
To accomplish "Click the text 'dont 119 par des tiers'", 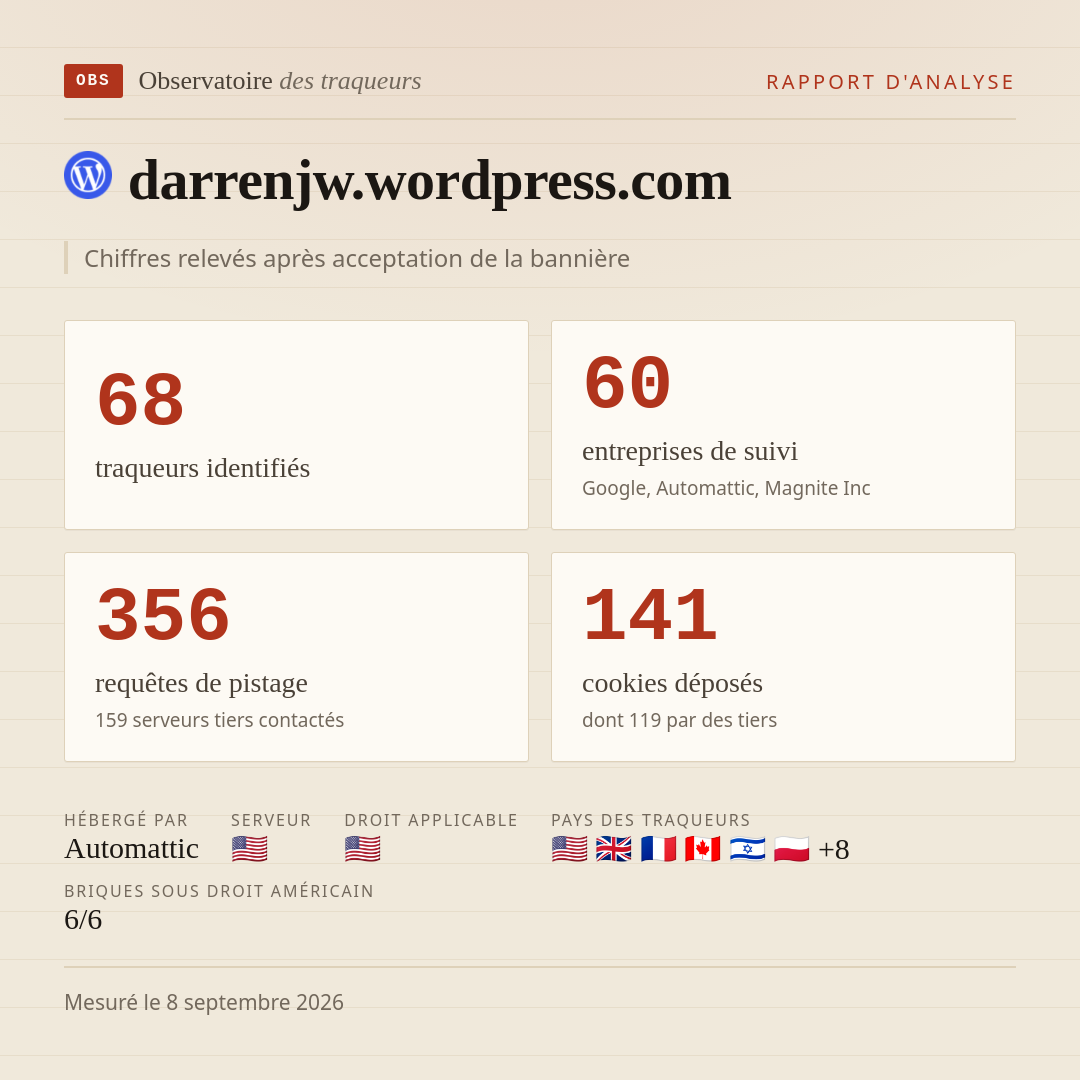I will (x=679, y=720).
